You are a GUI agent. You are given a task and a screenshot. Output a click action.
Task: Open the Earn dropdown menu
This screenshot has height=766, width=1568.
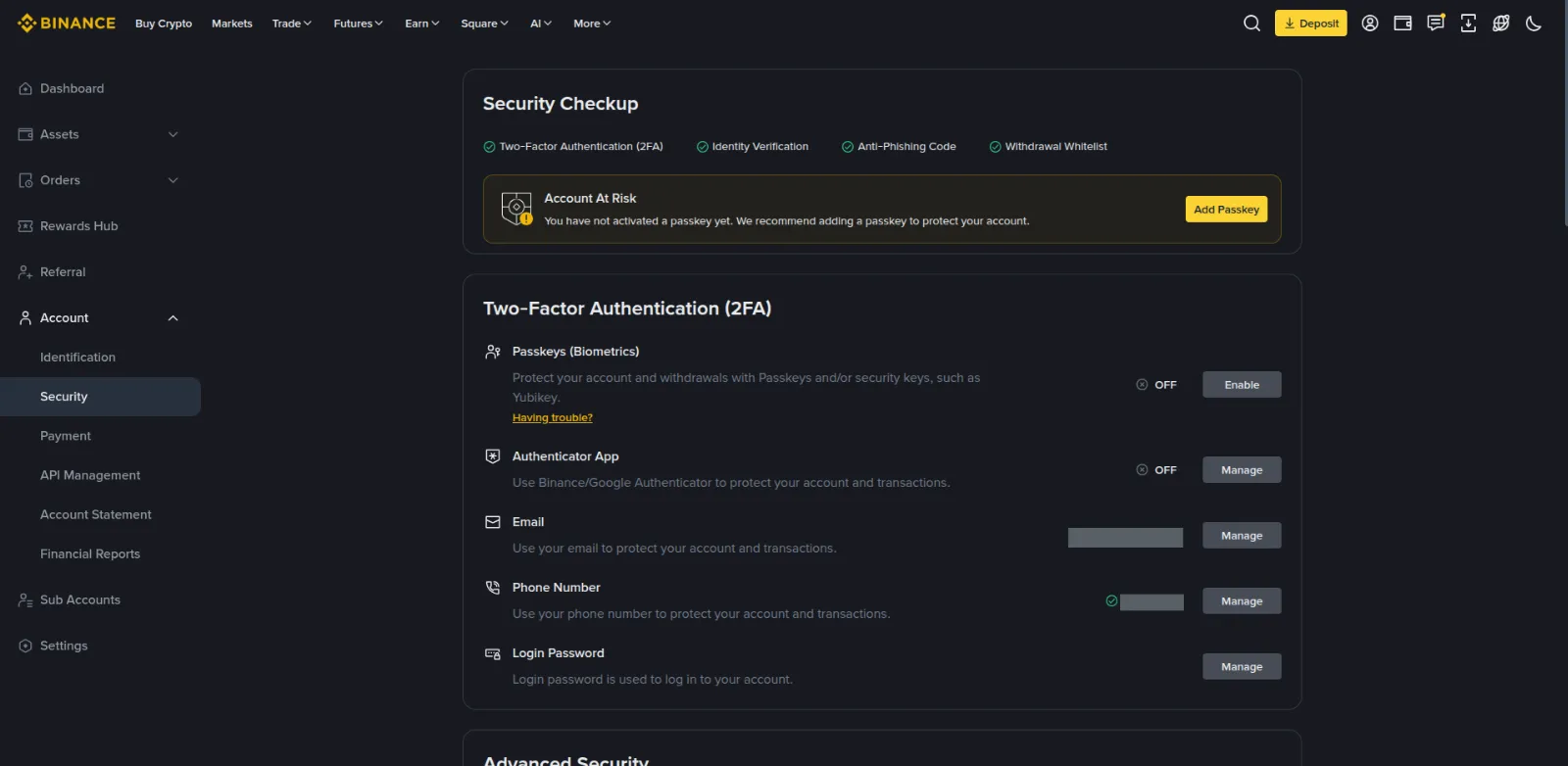tap(422, 24)
